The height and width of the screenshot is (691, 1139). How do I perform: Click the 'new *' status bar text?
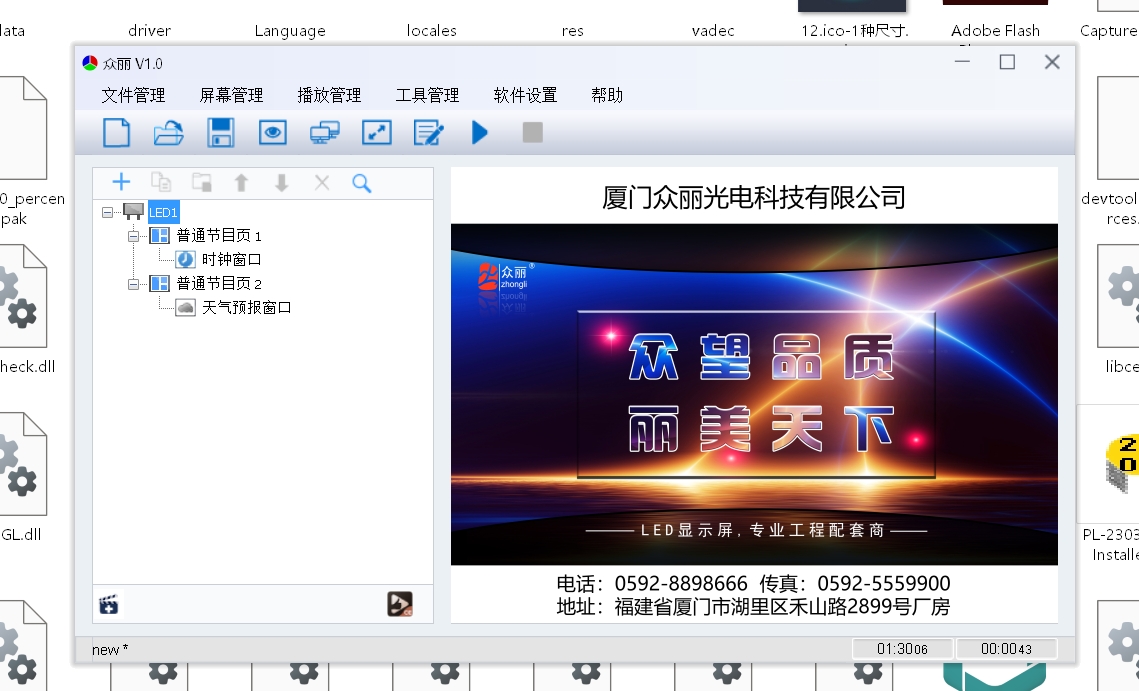[110, 650]
